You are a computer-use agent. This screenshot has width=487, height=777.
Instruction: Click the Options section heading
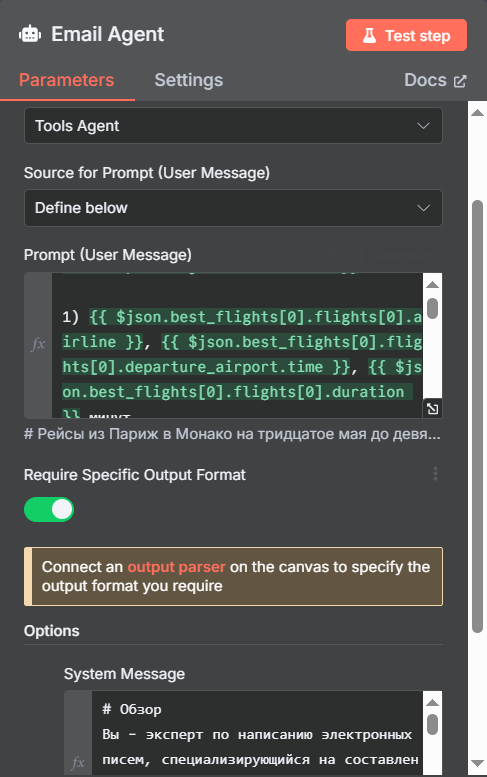(x=52, y=631)
